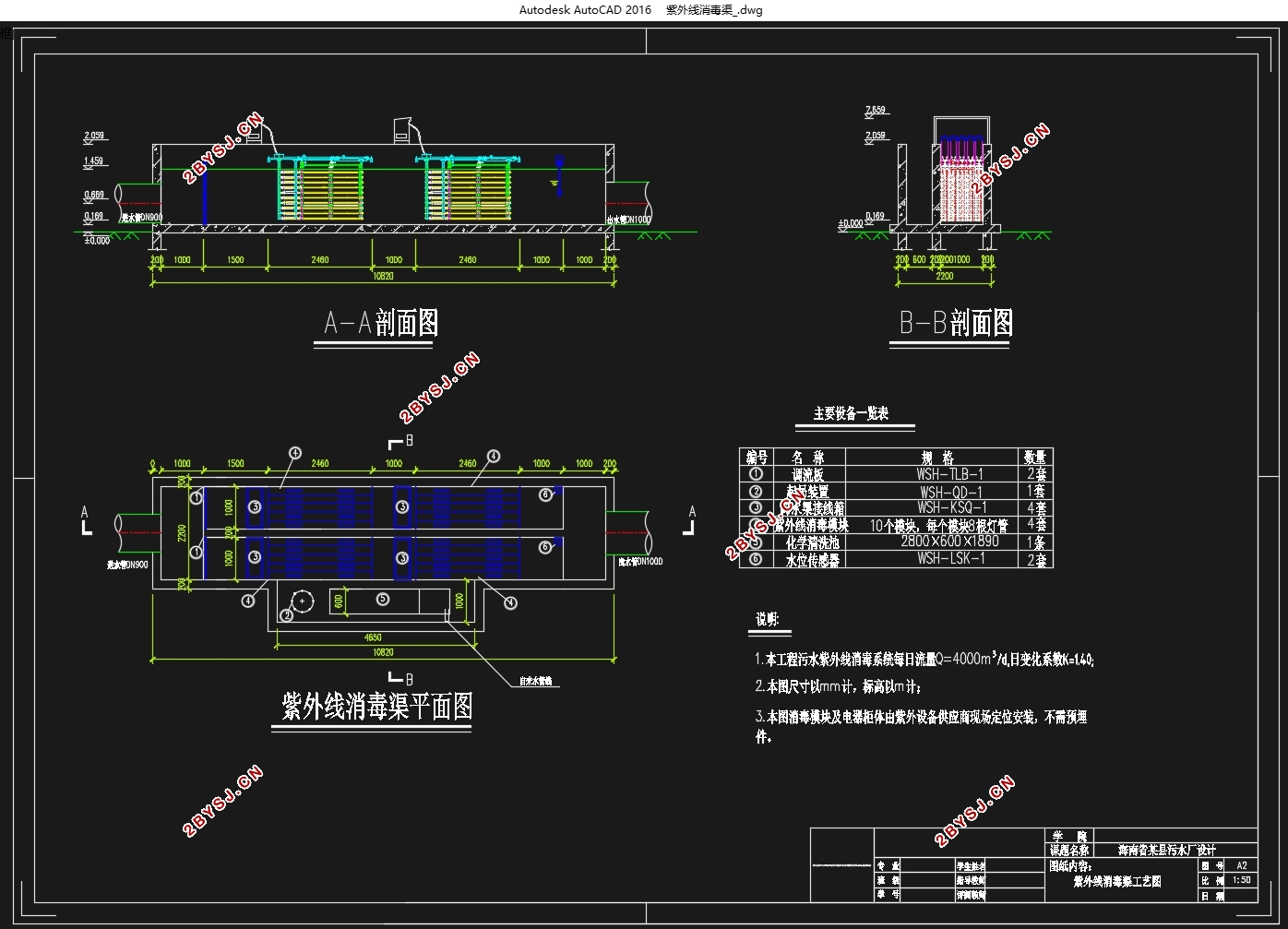Image resolution: width=1288 pixels, height=929 pixels.
Task: Select the '紫外线消毒渠平面图' plan title
Action: [x=376, y=706]
